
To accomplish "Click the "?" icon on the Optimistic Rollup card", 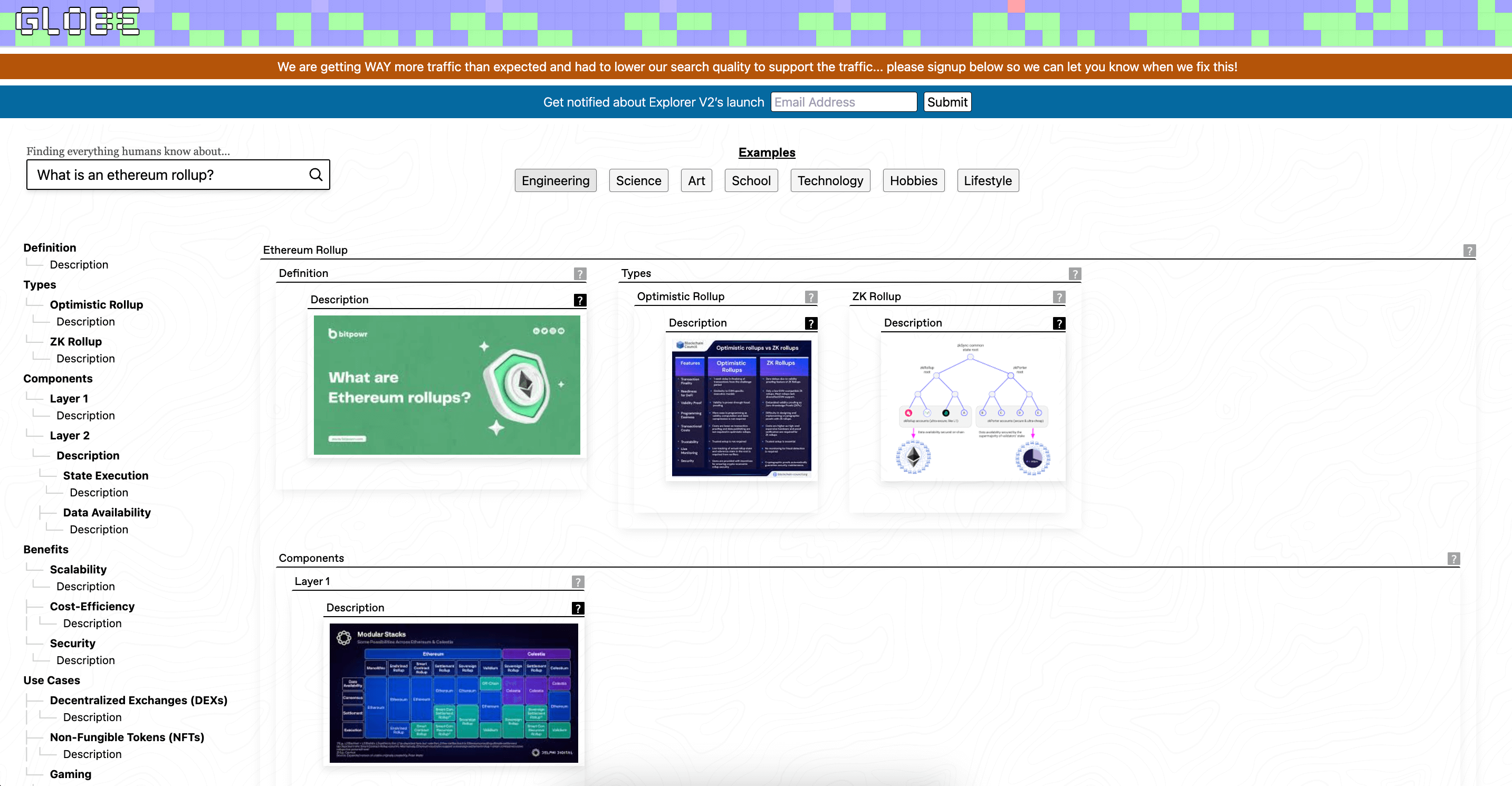I will click(x=810, y=296).
